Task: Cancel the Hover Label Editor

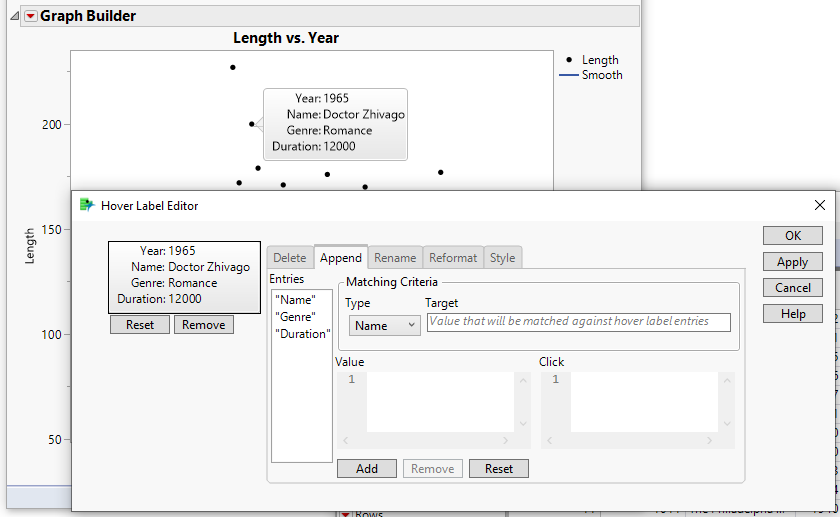Action: point(793,288)
